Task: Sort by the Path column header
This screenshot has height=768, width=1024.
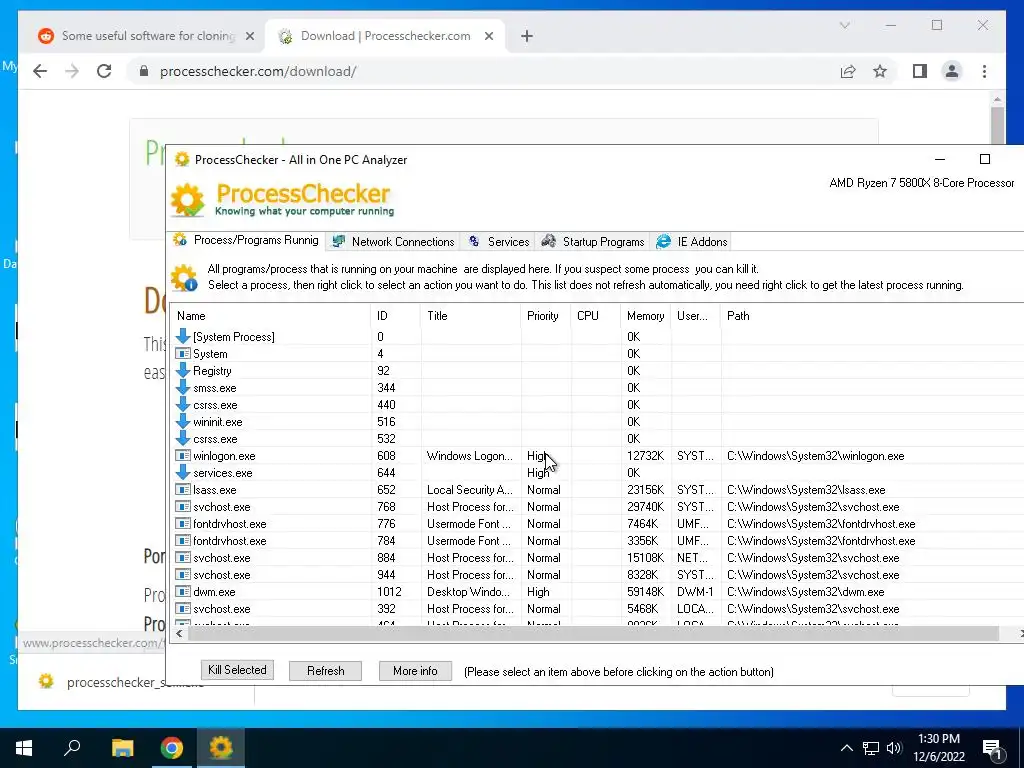Action: coord(872,315)
